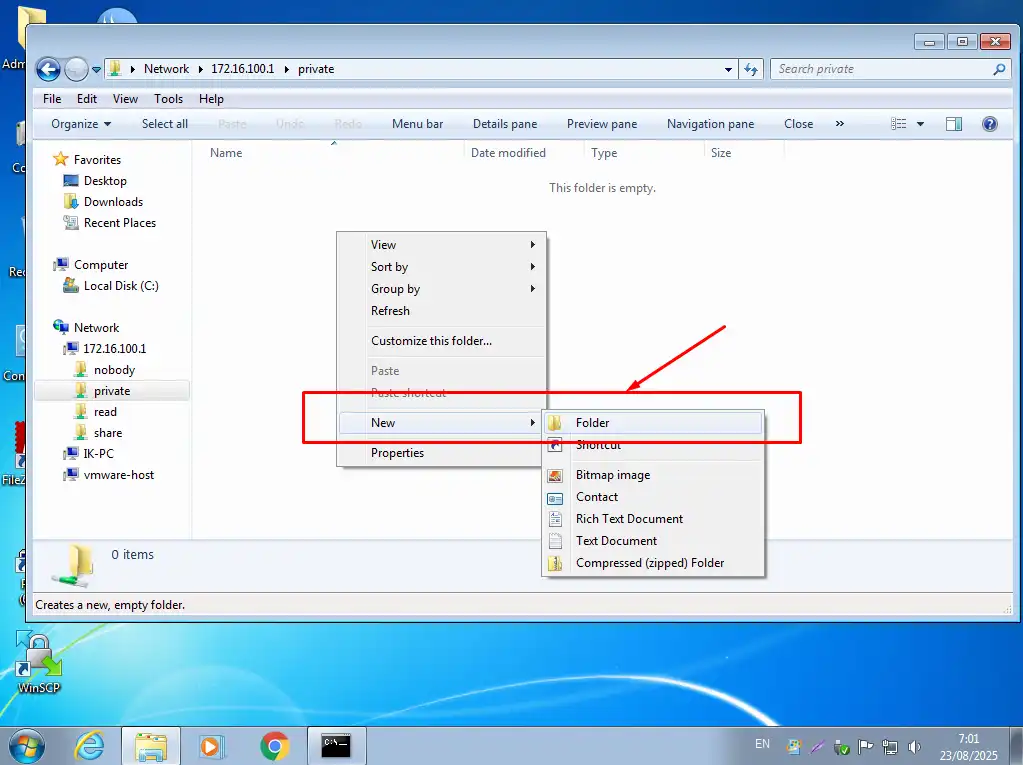Click the Refresh button beside address bar

pyautogui.click(x=752, y=69)
